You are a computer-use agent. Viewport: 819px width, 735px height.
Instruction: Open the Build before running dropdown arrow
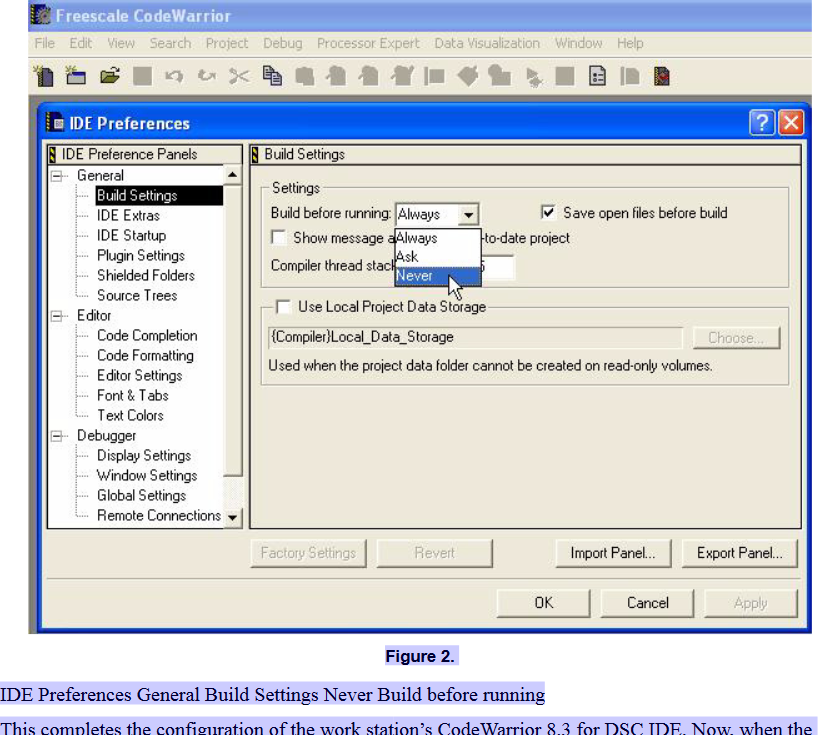coord(468,215)
